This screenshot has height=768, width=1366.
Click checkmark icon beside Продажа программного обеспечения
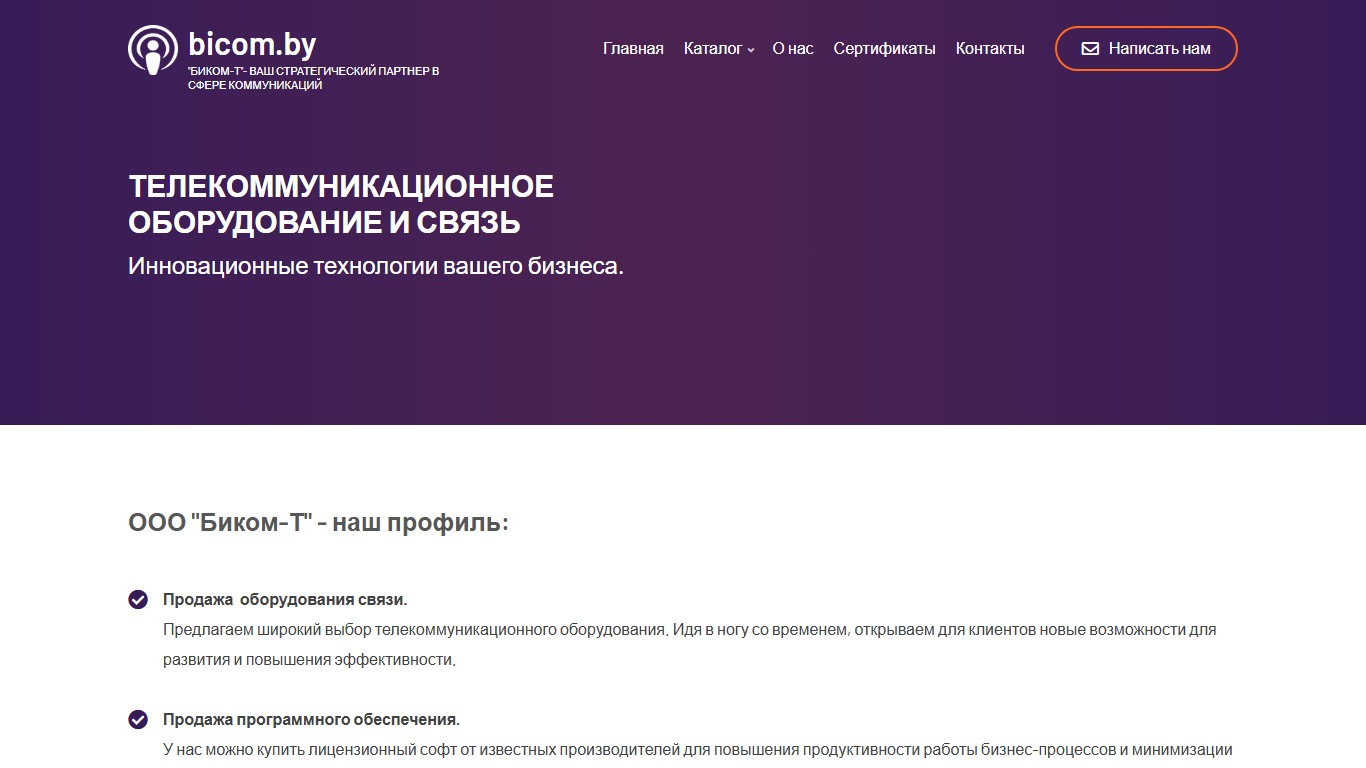point(138,719)
